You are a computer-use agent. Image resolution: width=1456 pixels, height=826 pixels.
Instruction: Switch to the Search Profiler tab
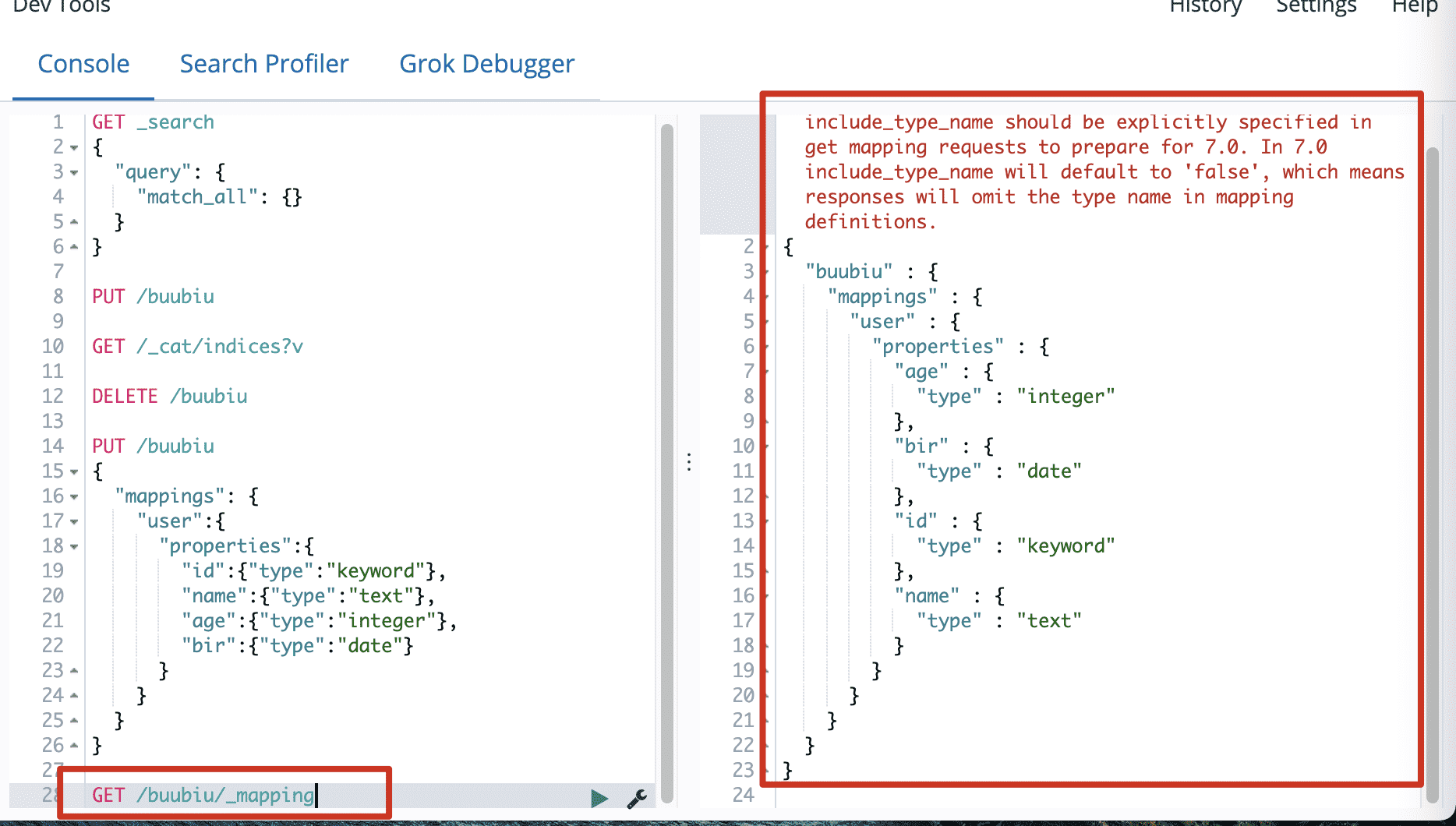(x=263, y=64)
